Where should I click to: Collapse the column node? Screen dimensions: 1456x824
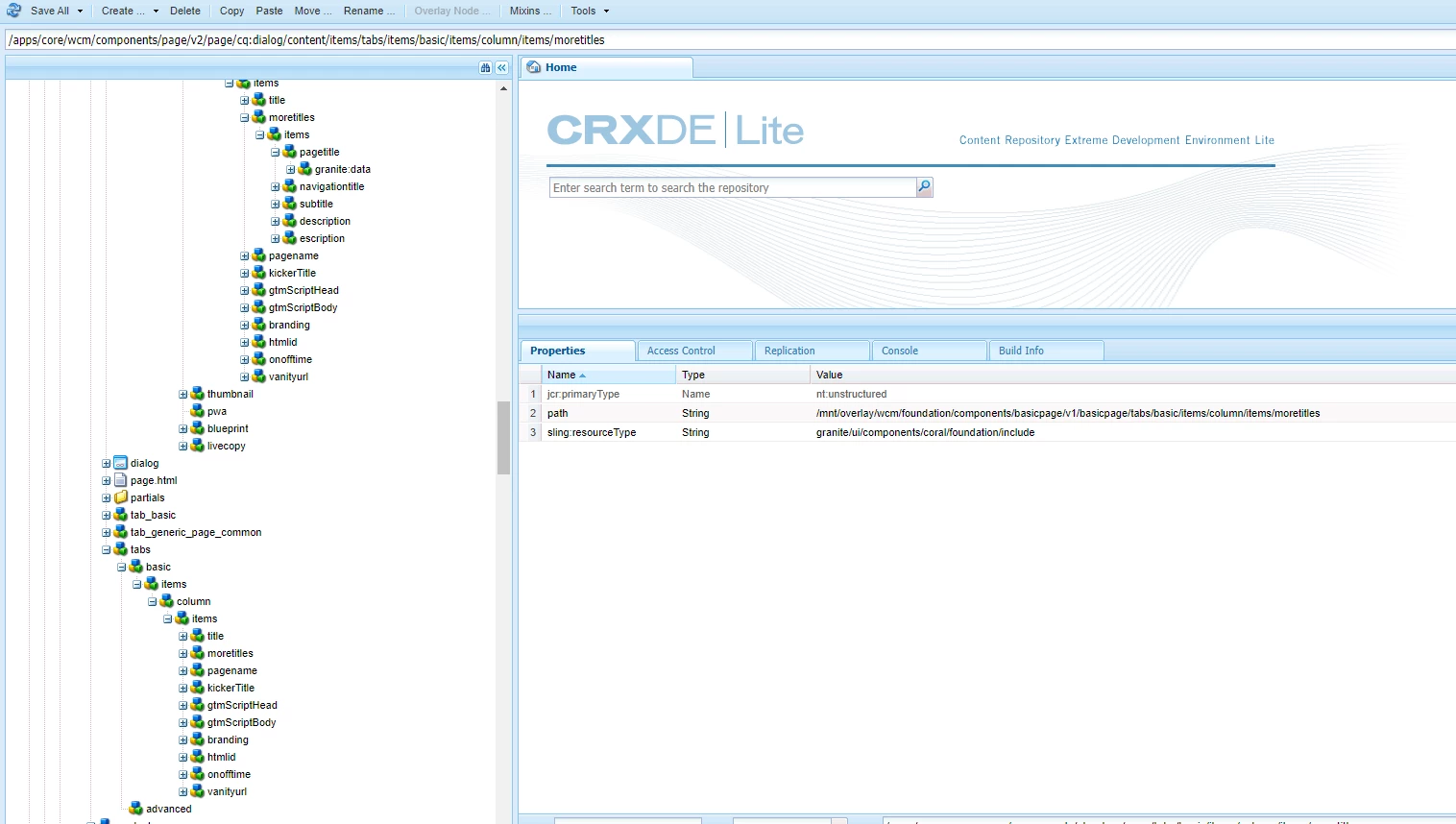pyautogui.click(x=152, y=601)
